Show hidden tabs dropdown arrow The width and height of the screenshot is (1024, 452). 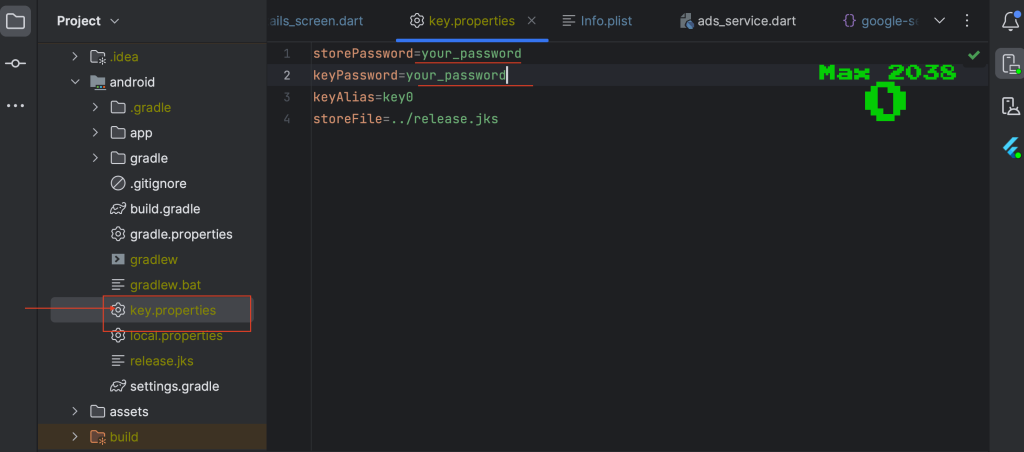point(940,21)
